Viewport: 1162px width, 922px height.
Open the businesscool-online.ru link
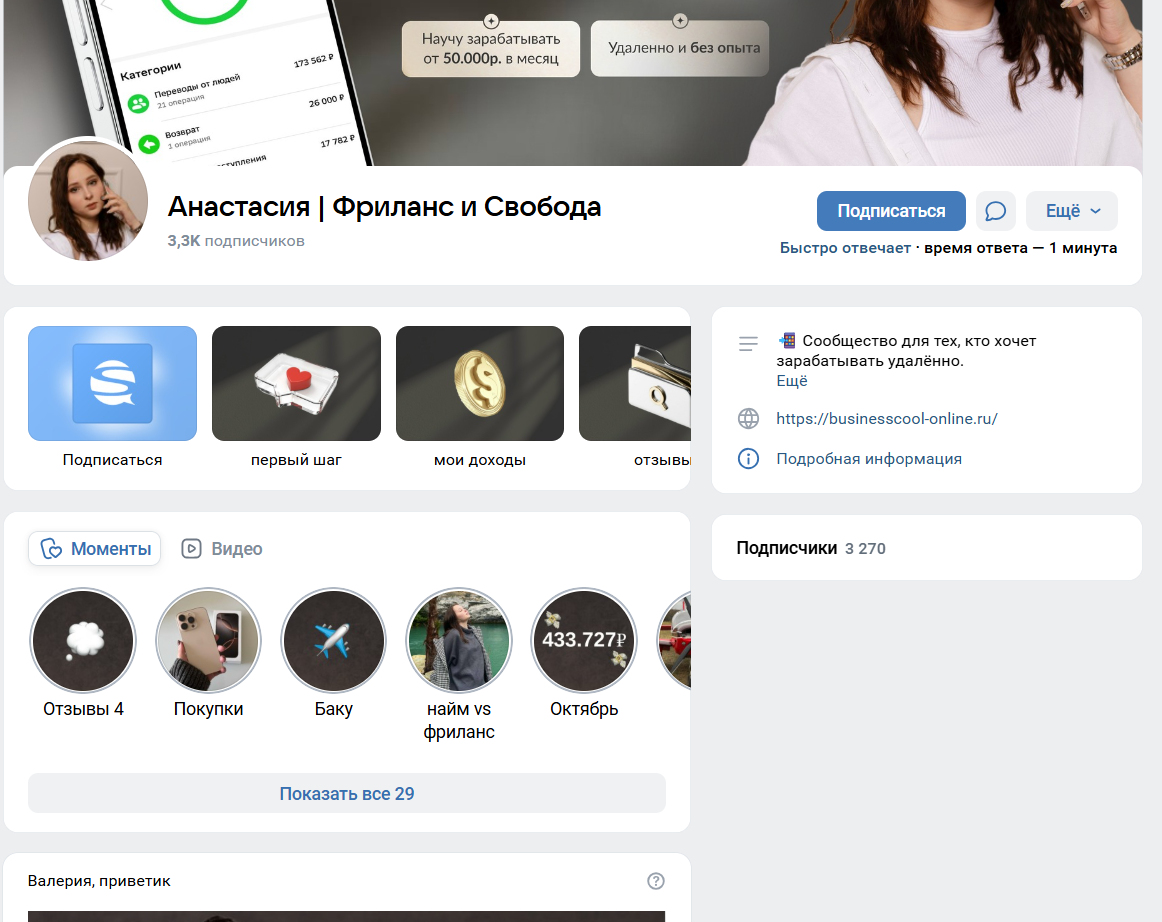[x=886, y=419]
